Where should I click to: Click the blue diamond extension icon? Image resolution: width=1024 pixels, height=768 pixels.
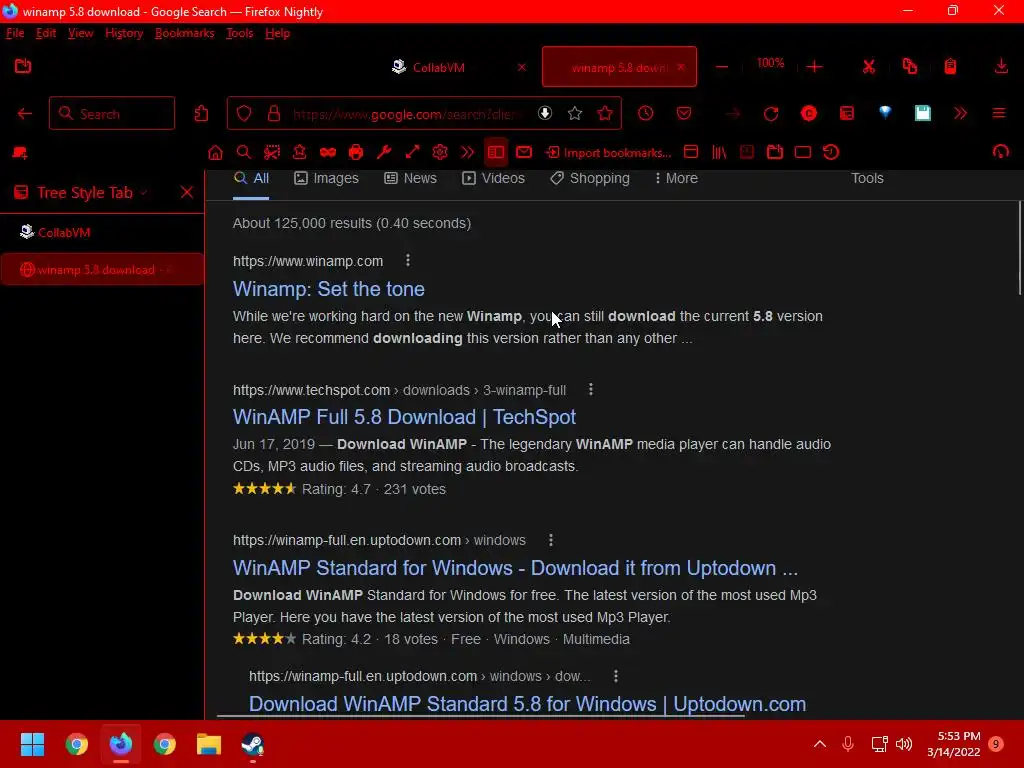point(885,112)
